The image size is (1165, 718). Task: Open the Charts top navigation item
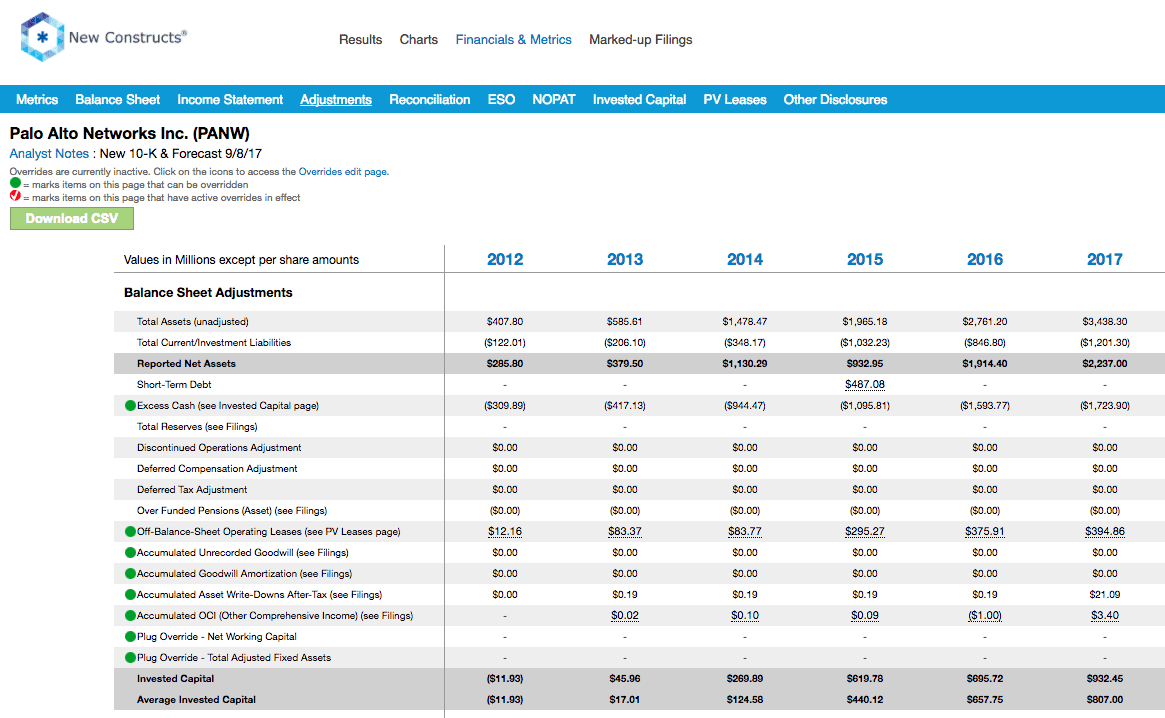[418, 39]
